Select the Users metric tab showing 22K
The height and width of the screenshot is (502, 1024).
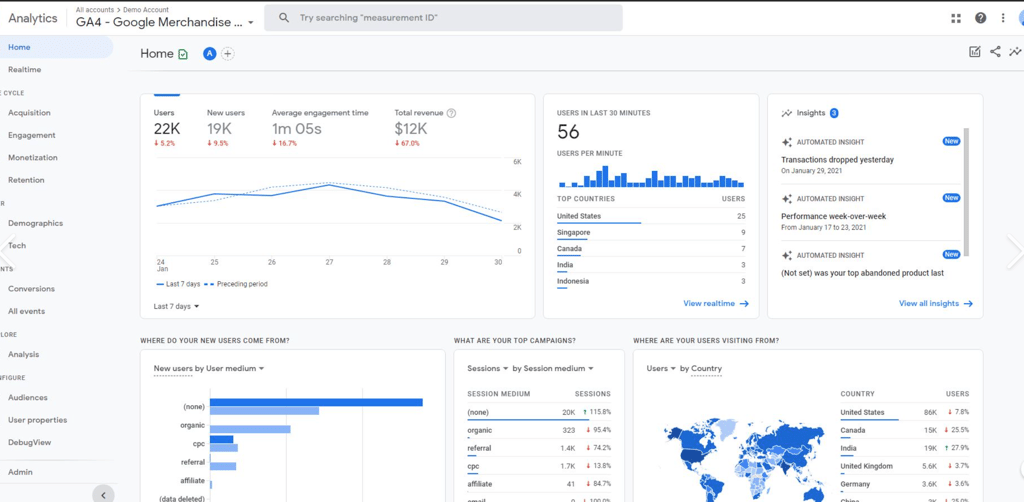click(167, 128)
